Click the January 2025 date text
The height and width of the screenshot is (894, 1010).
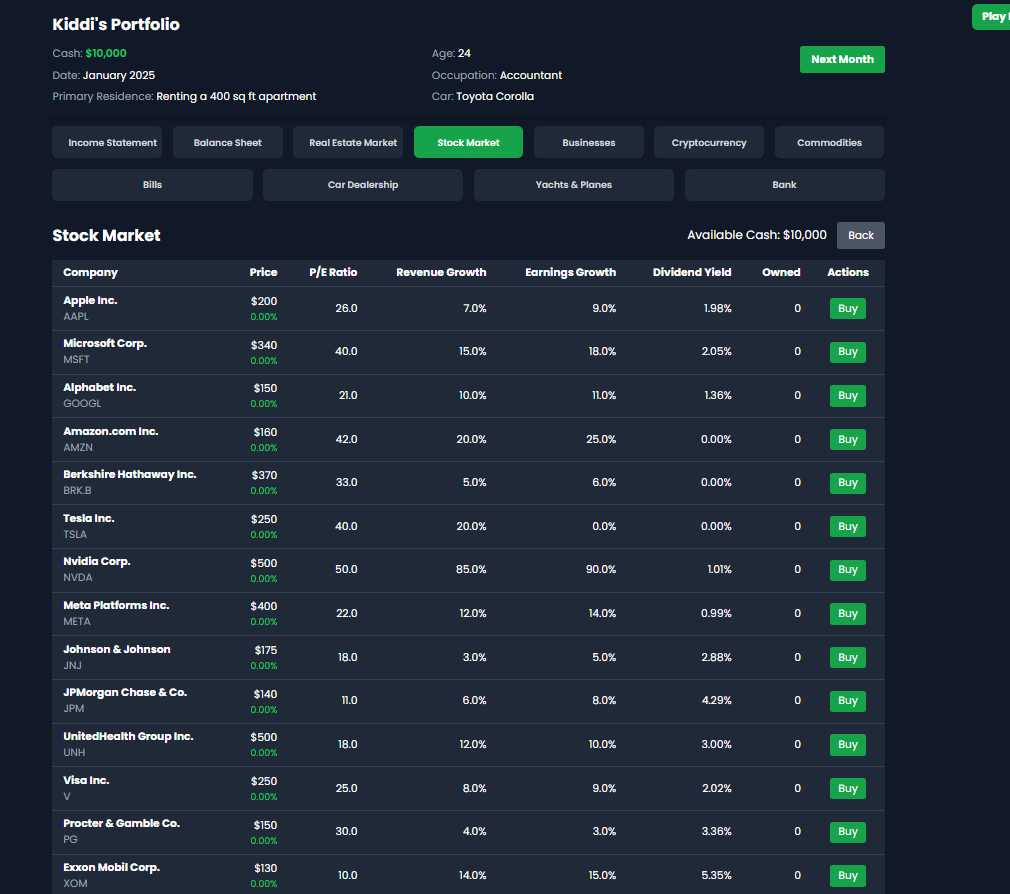119,75
